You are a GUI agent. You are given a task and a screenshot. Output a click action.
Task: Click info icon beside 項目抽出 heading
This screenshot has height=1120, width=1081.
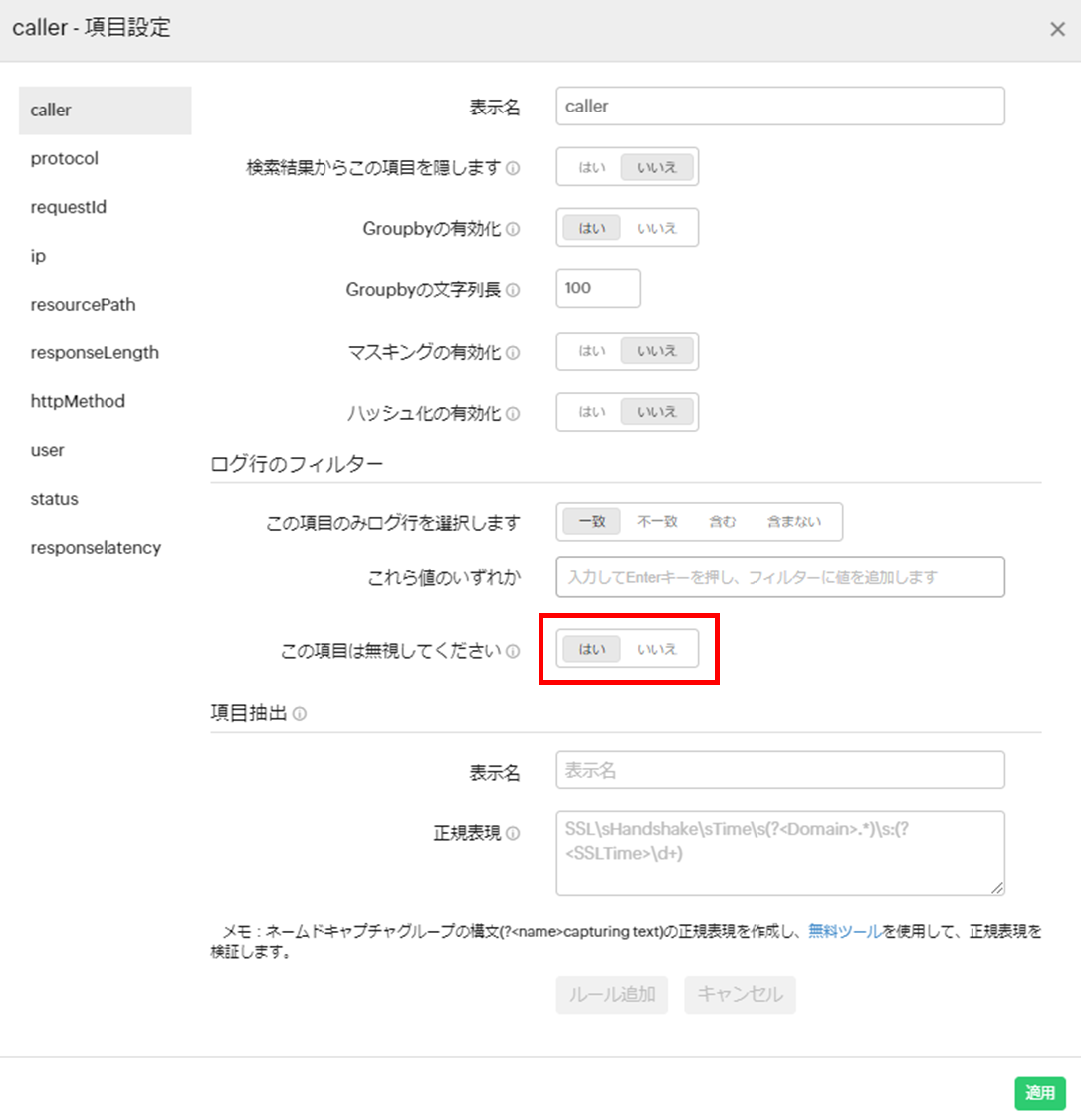coord(300,714)
